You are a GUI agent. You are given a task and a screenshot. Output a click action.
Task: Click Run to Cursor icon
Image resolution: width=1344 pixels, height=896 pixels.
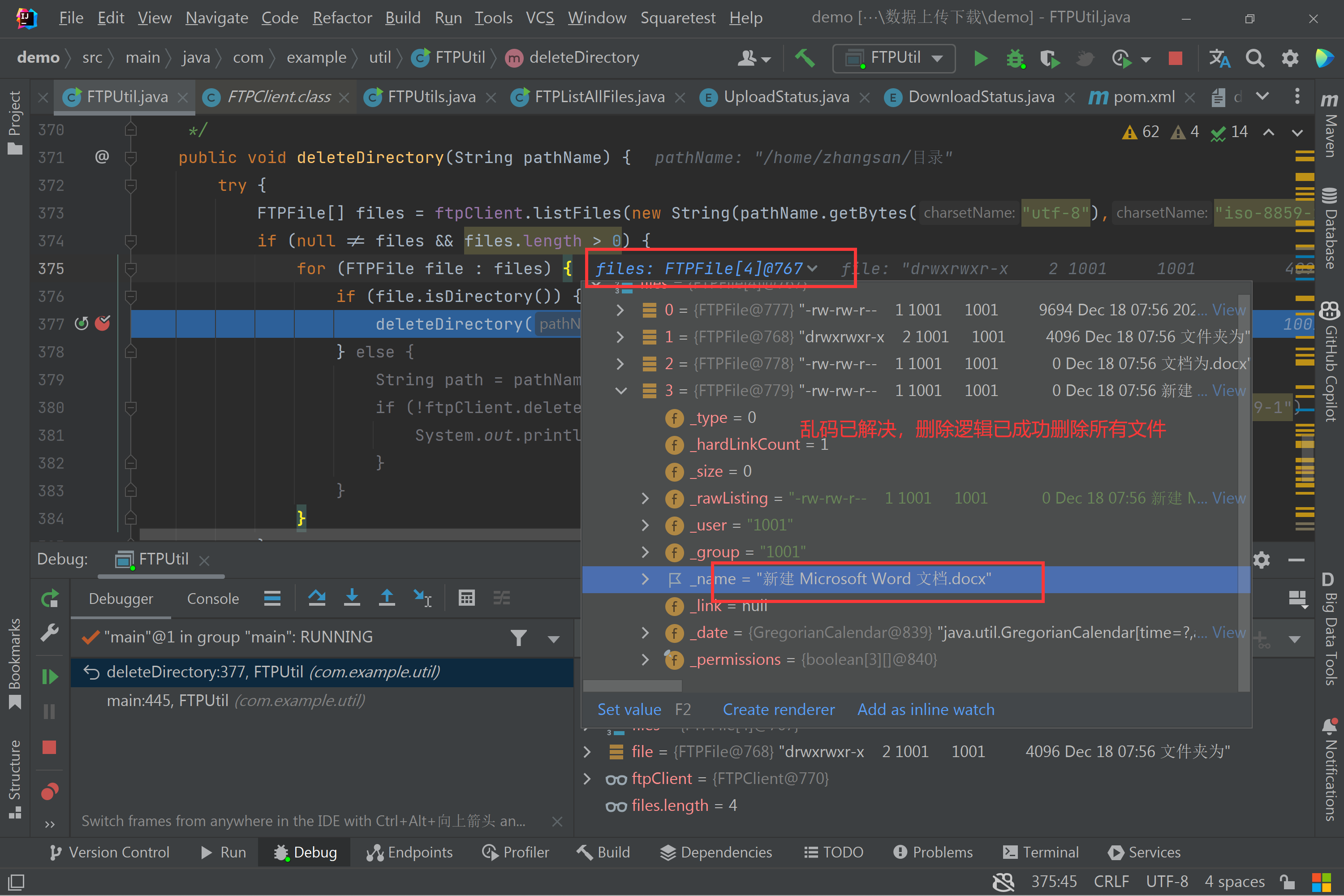click(x=422, y=598)
